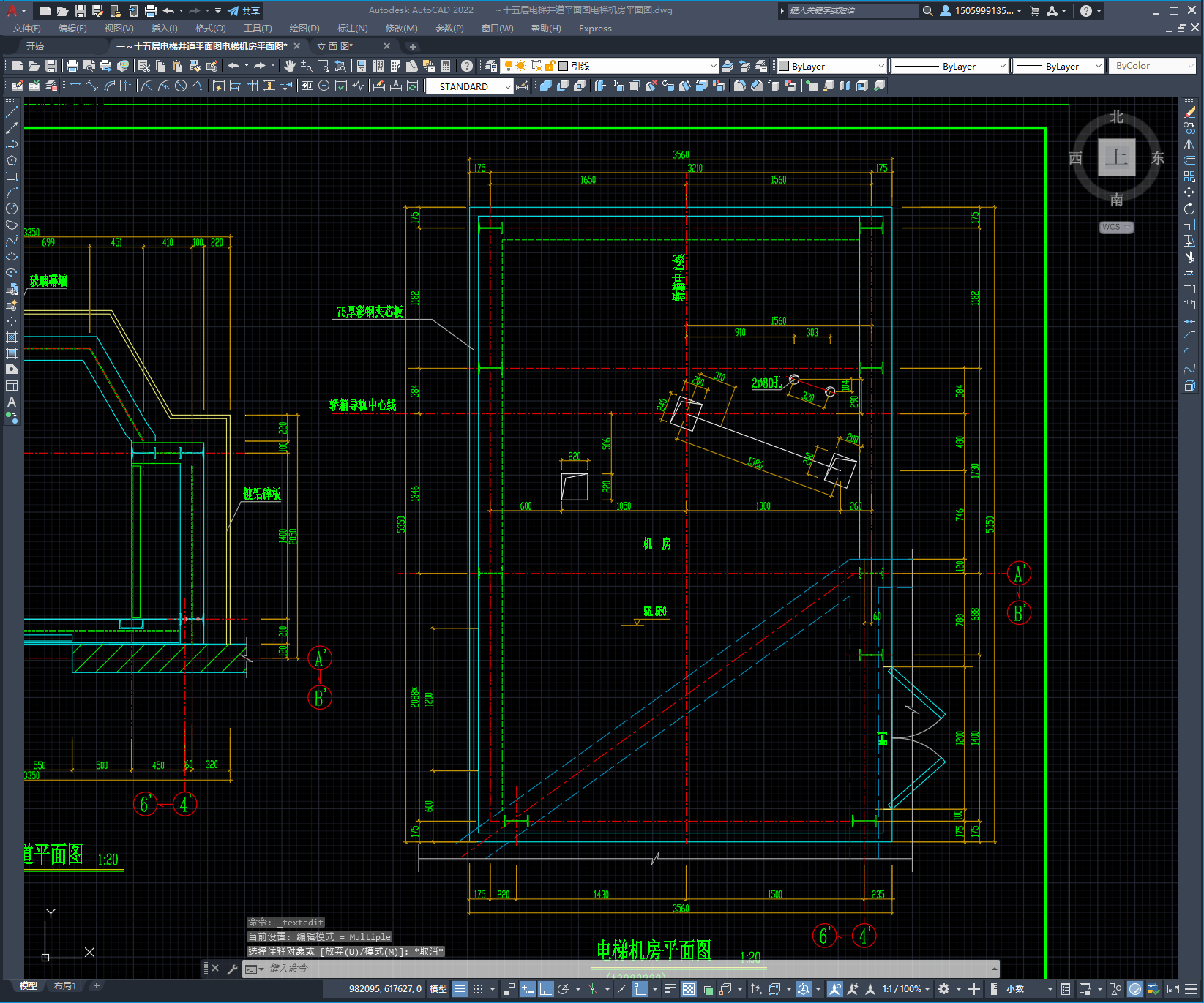Click the WCS button below the ViewCube
Viewport: 1204px width, 1003px height.
(x=1116, y=227)
